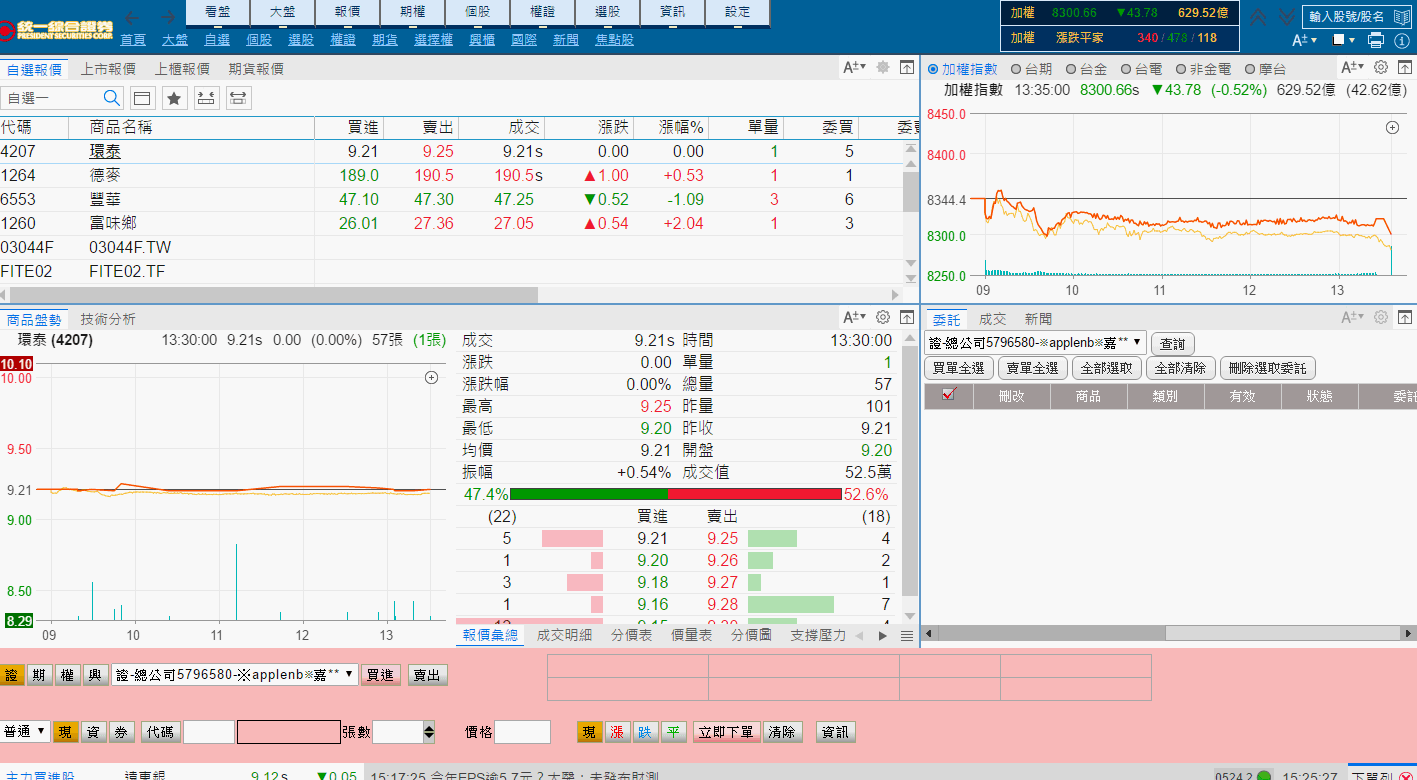This screenshot has width=1417, height=780.
Task: Expand the font size A± dropdown in top bar
Action: pyautogui.click(x=1304, y=40)
